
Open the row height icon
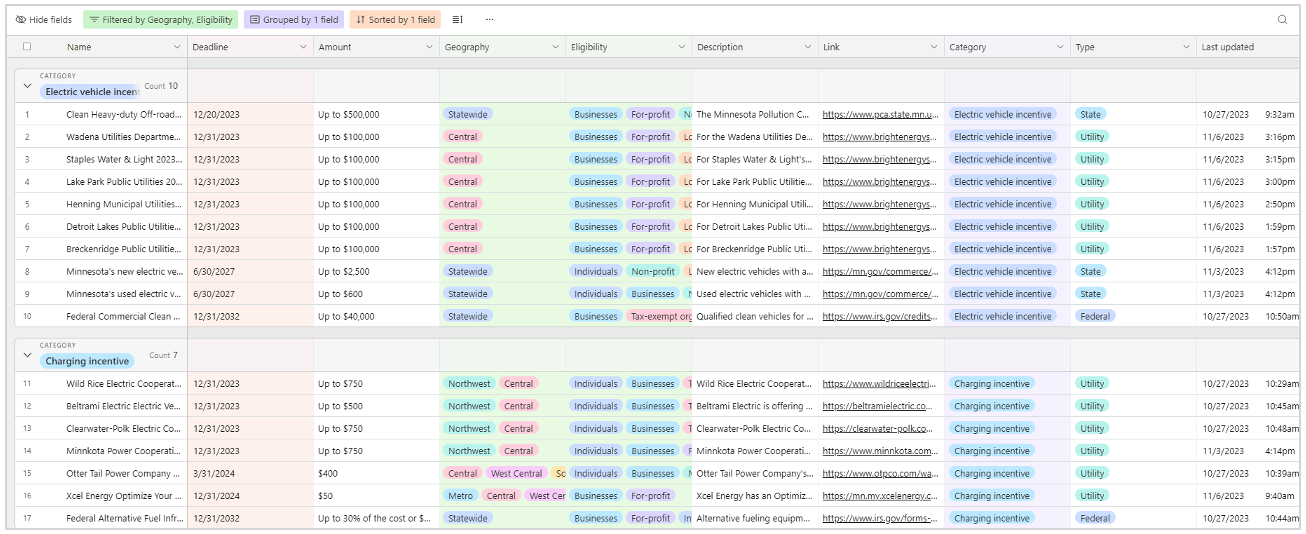tap(457, 19)
